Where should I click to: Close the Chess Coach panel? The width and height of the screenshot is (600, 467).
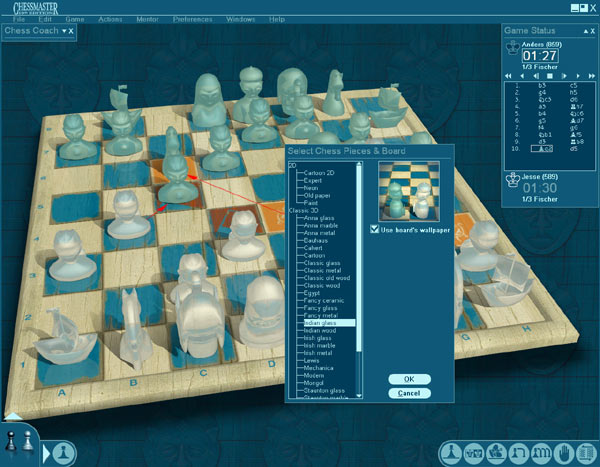pos(71,31)
